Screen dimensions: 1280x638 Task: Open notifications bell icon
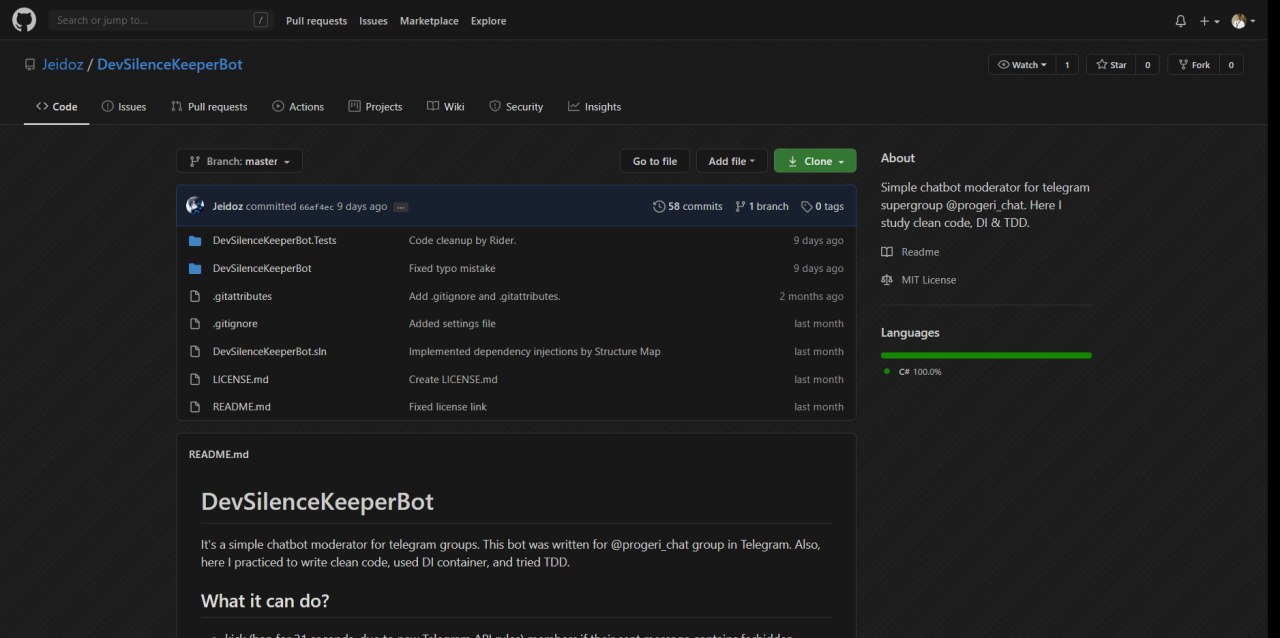click(x=1180, y=21)
